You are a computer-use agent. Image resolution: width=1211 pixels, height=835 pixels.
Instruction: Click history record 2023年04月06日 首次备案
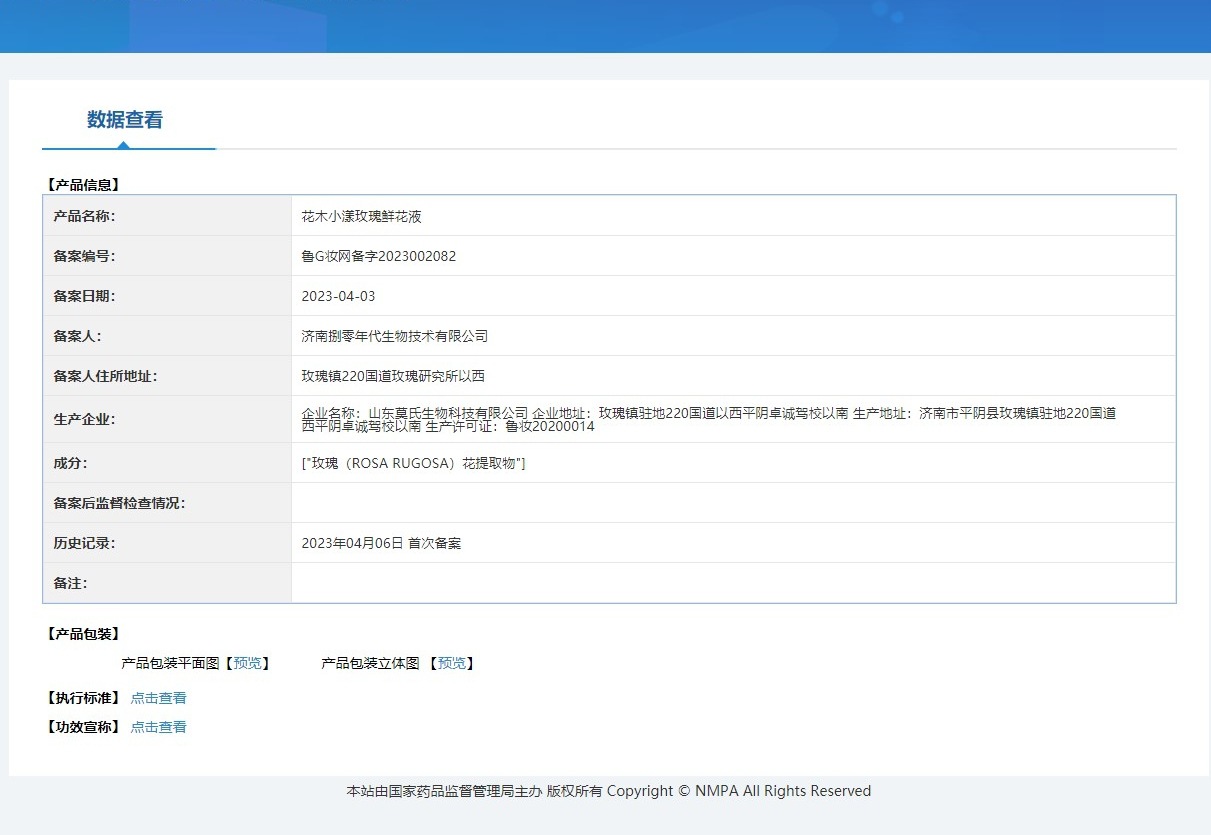pos(381,543)
